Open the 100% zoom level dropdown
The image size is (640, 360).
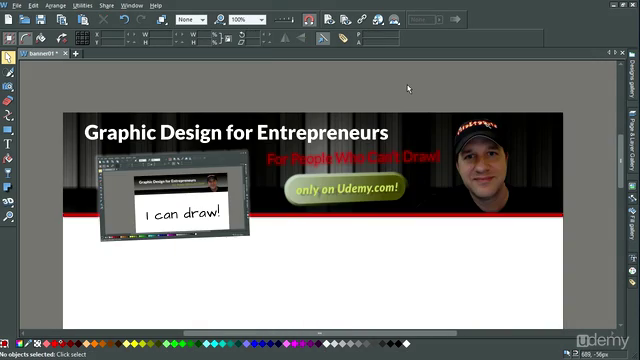tap(247, 20)
